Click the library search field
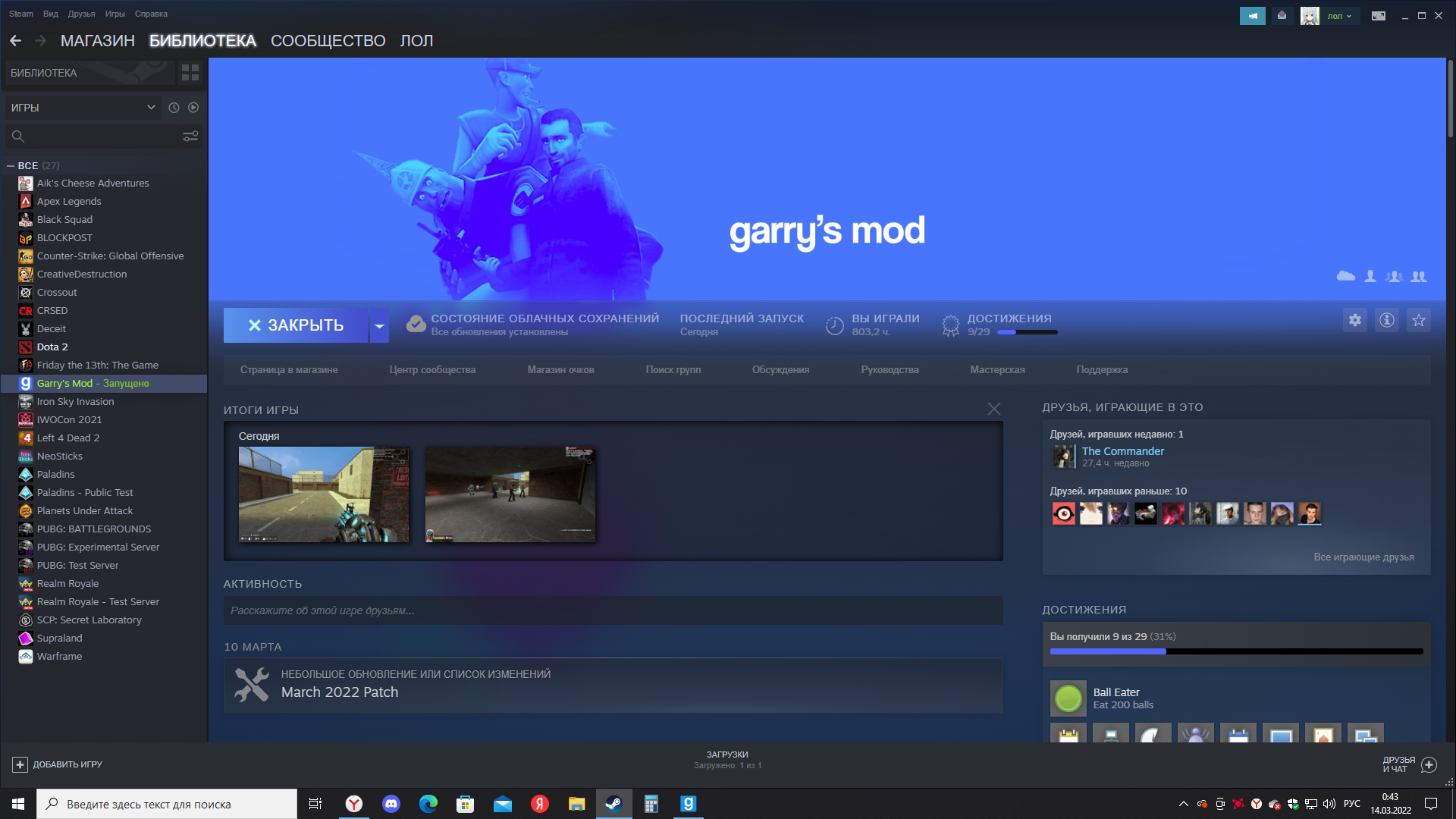 coord(103,136)
